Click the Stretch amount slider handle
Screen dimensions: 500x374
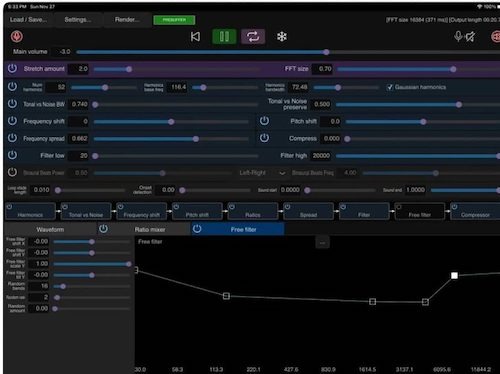(x=129, y=69)
